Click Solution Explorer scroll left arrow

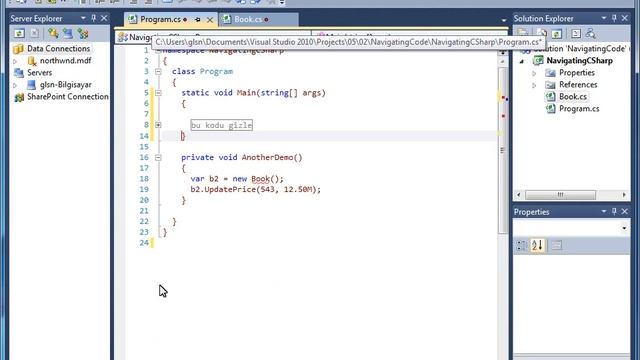pos(518,195)
